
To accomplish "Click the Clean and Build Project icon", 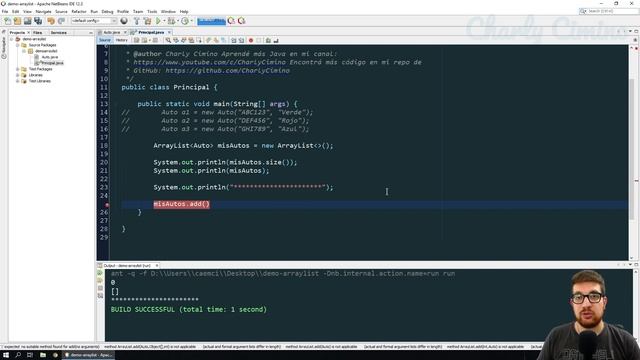I will tap(147, 21).
